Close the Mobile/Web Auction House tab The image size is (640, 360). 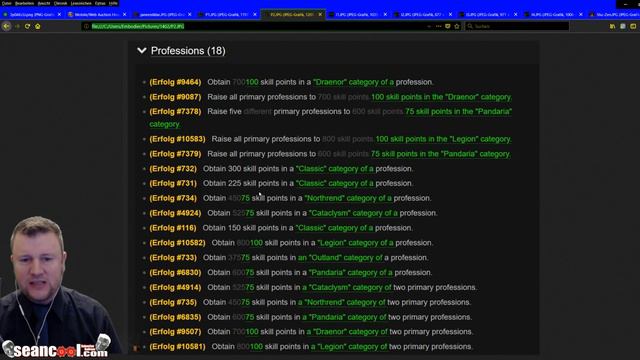point(124,14)
